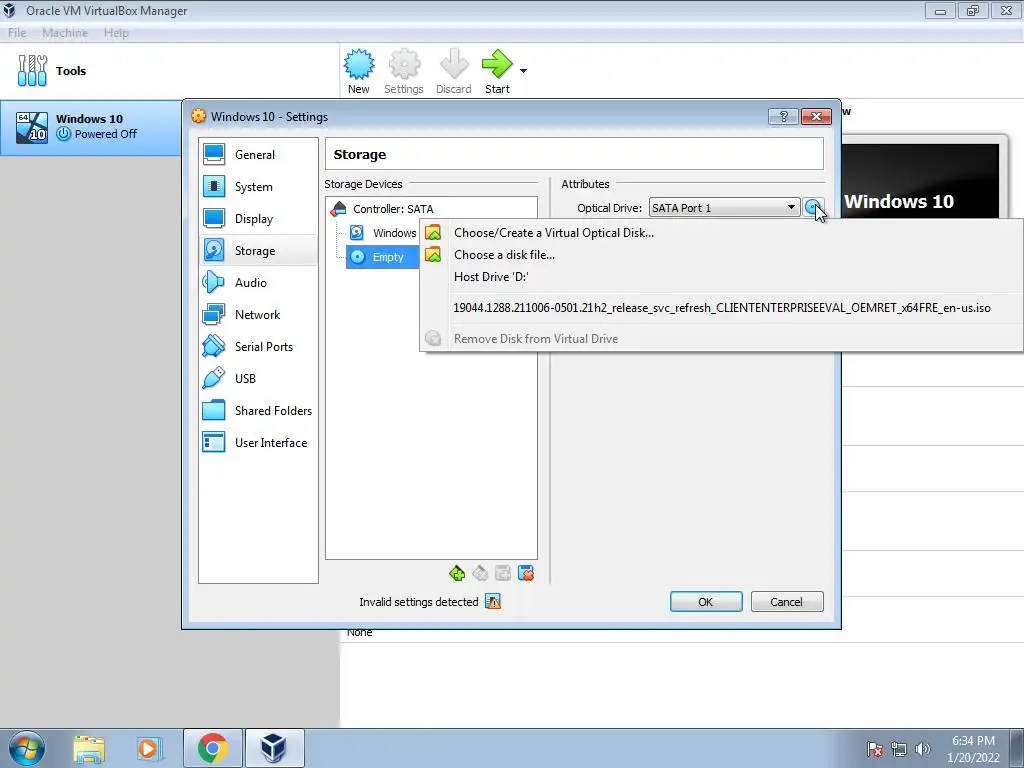1024x768 pixels.
Task: Click the optical disk chooser icon
Action: click(x=813, y=208)
